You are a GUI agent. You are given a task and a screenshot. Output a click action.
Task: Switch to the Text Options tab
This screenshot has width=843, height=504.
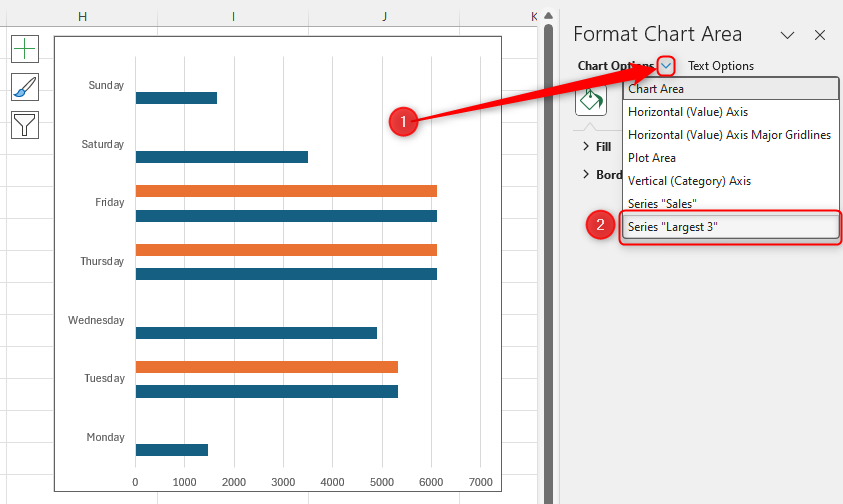(720, 66)
